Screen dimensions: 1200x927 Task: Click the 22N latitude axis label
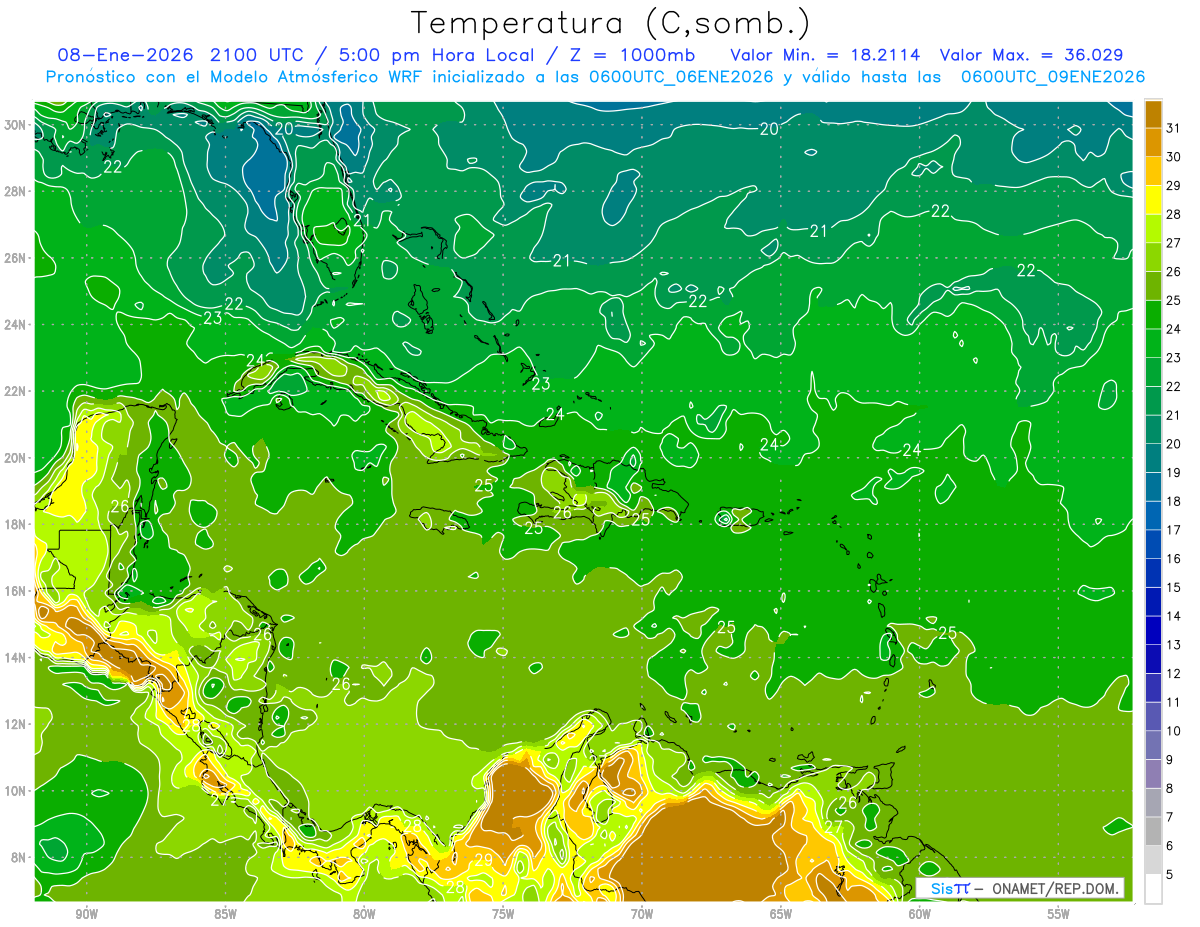click(16, 391)
